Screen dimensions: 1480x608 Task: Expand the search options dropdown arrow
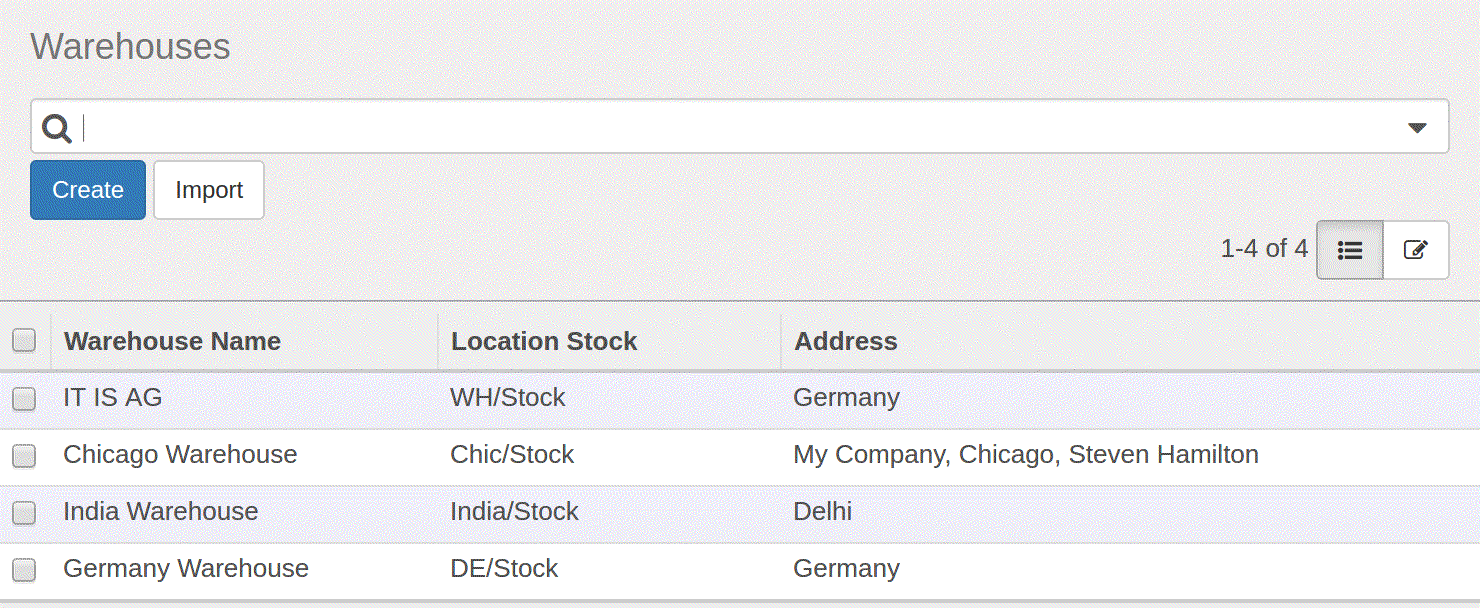click(1417, 128)
